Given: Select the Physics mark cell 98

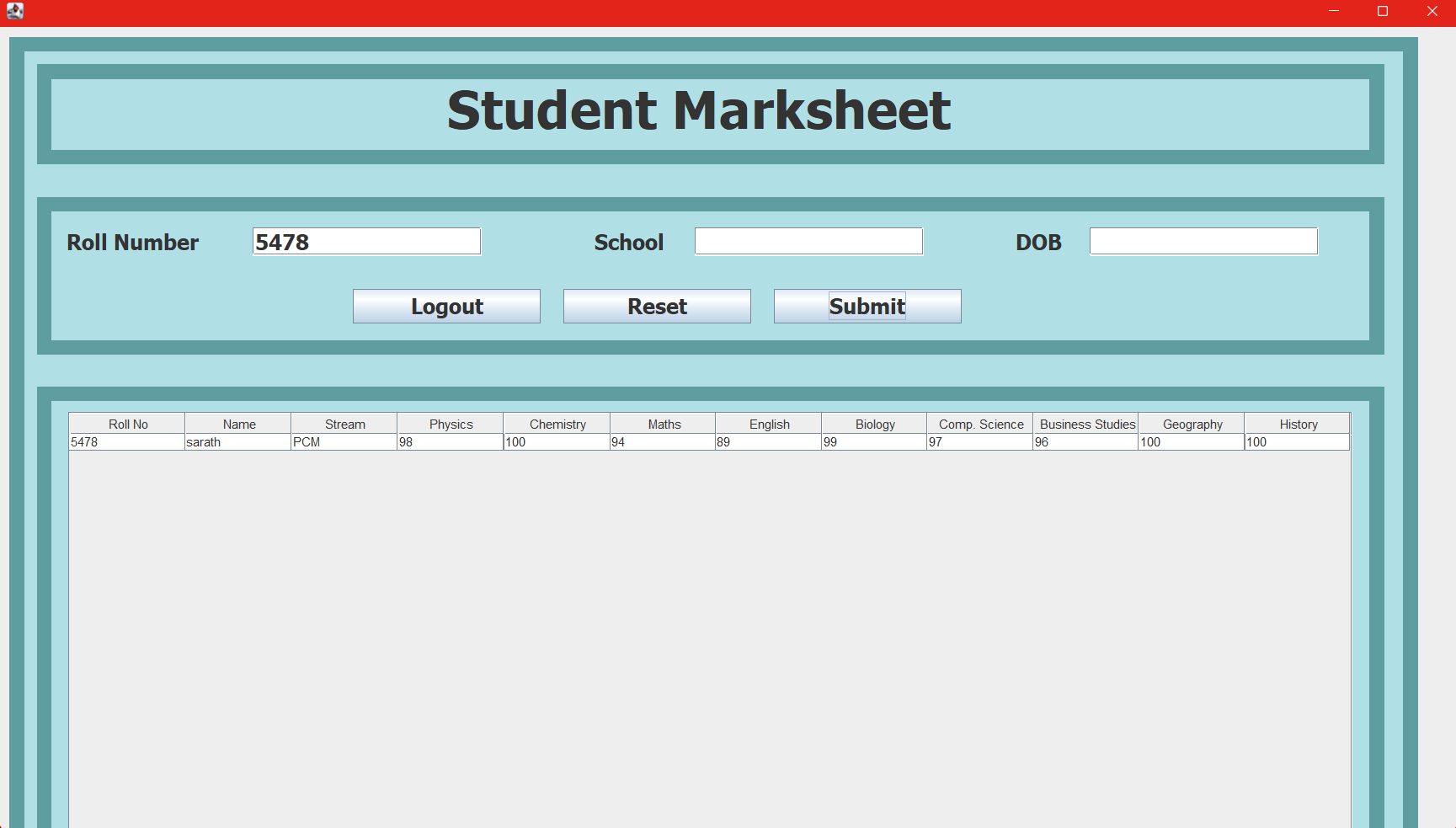Looking at the screenshot, I should click(x=451, y=442).
